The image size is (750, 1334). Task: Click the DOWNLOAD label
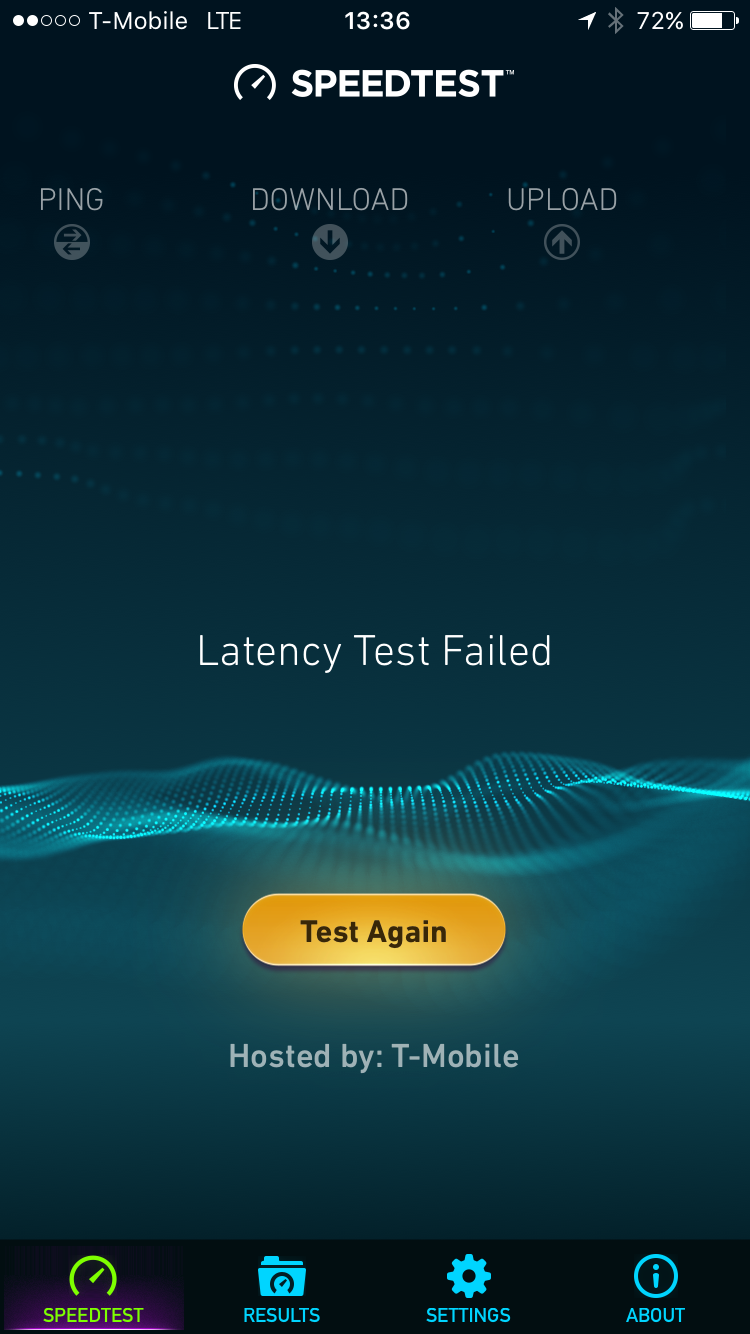[x=330, y=200]
